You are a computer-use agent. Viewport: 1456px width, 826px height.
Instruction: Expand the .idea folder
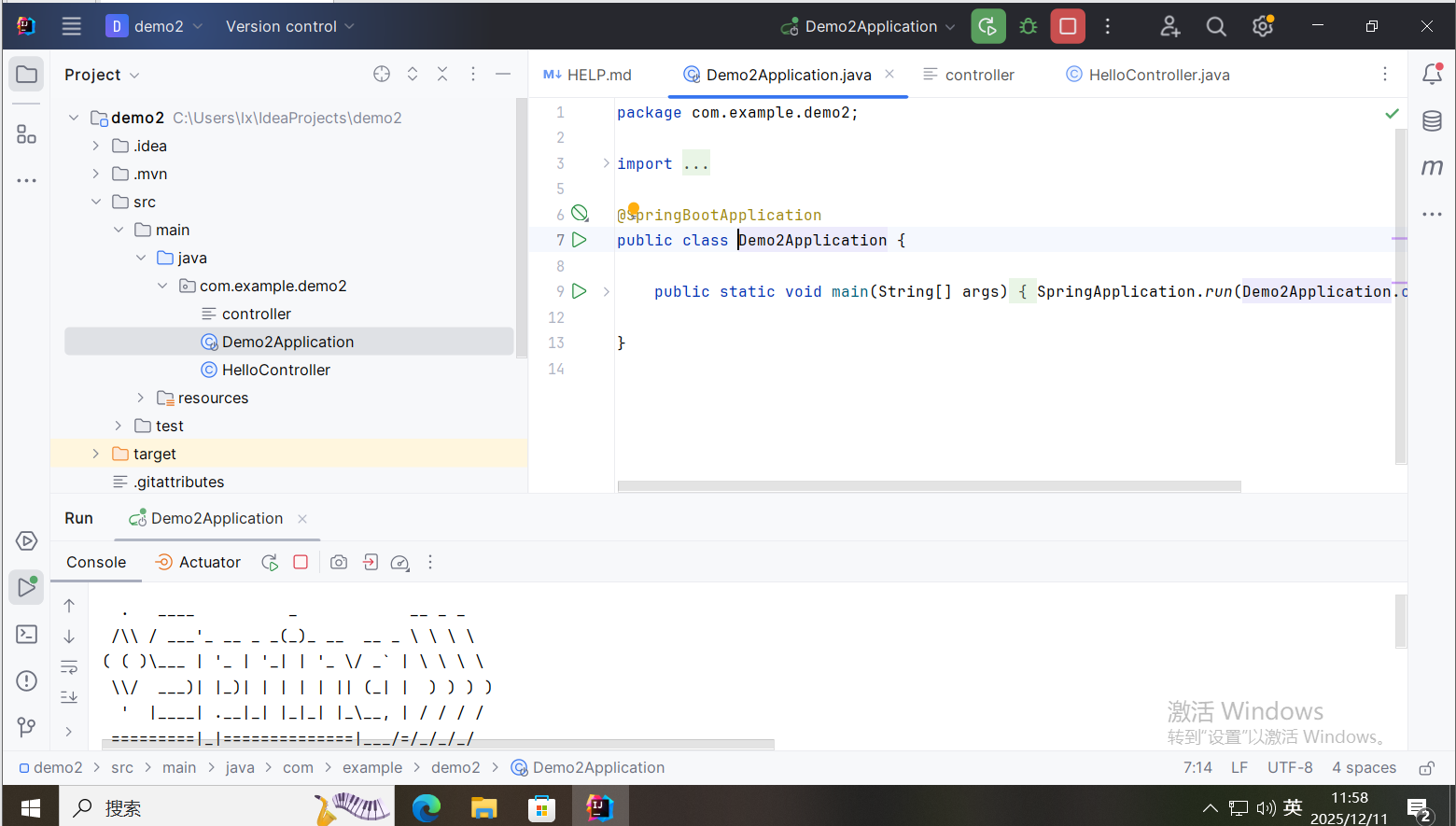click(x=95, y=146)
